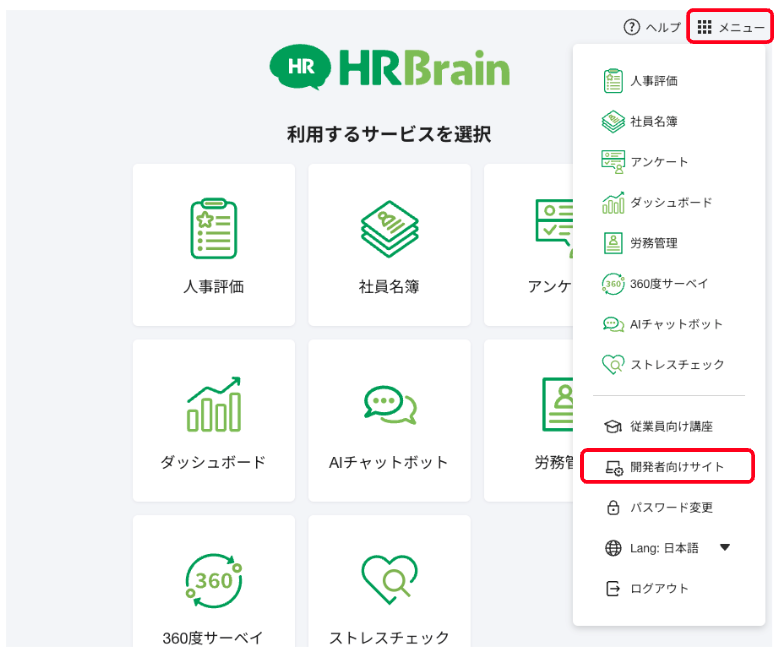Click the ヘルプ question mark icon
The height and width of the screenshot is (652, 780).
click(631, 27)
